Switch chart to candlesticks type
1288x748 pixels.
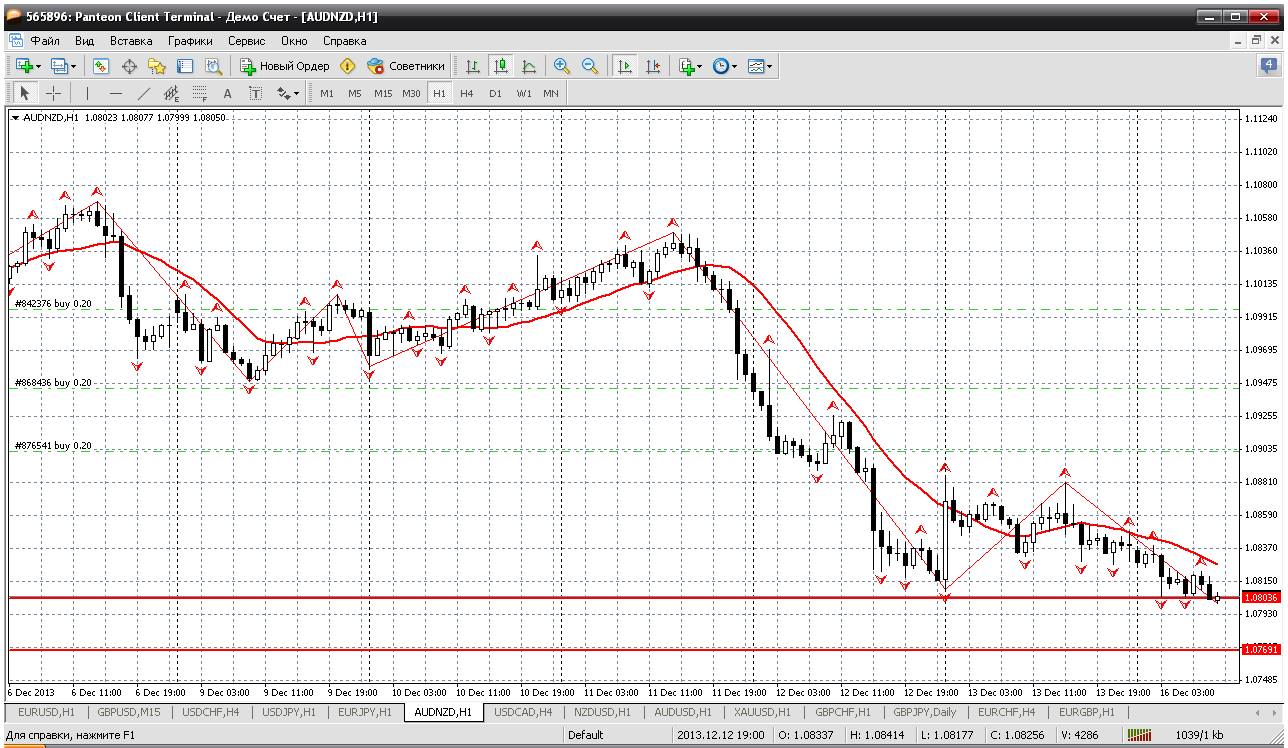[501, 66]
